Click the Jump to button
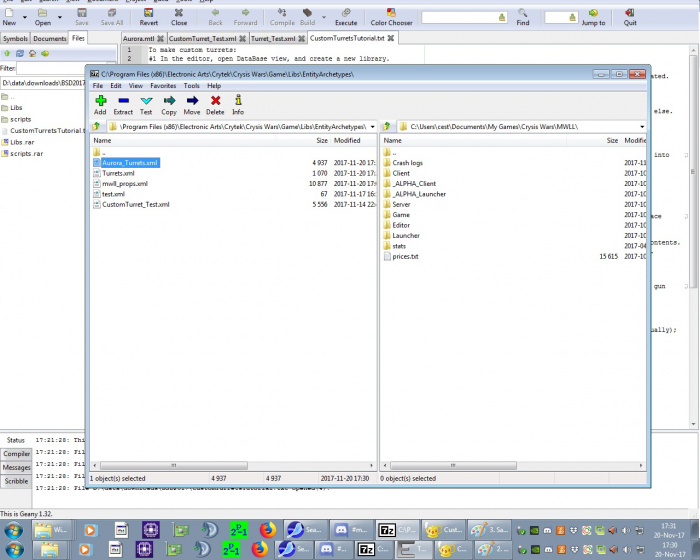700x560 pixels. (592, 17)
